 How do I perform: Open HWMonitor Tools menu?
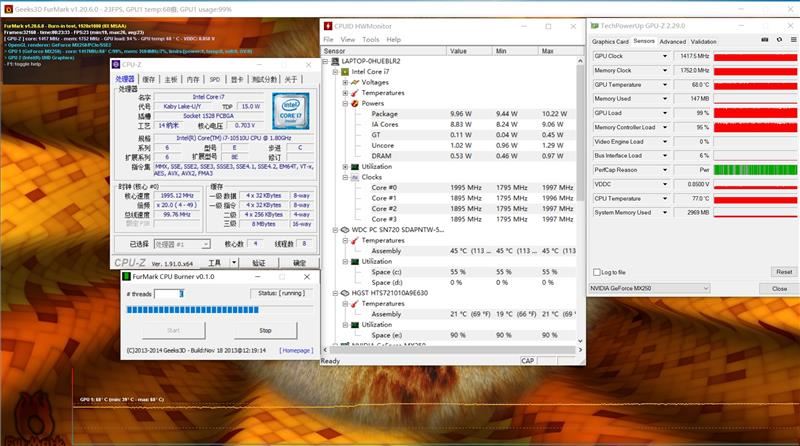[x=370, y=39]
